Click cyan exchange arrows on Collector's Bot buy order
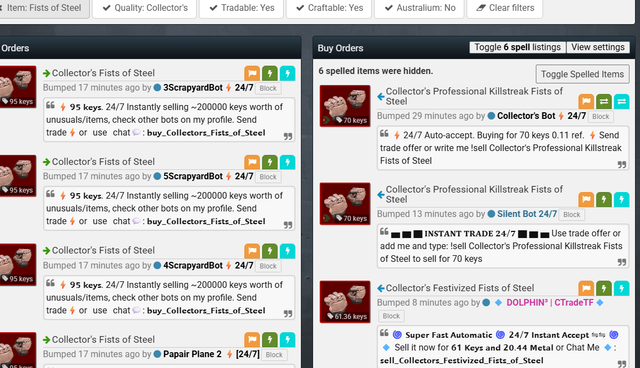640x368 pixels. tap(621, 101)
